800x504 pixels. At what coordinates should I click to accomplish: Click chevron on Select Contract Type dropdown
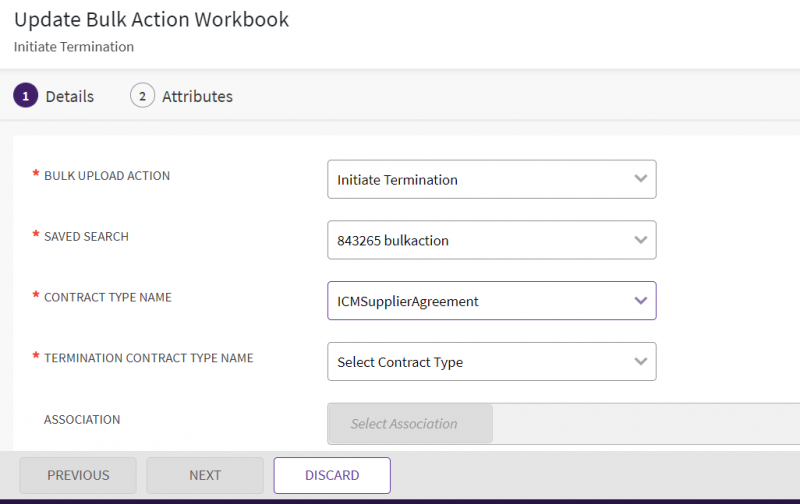[x=641, y=361]
